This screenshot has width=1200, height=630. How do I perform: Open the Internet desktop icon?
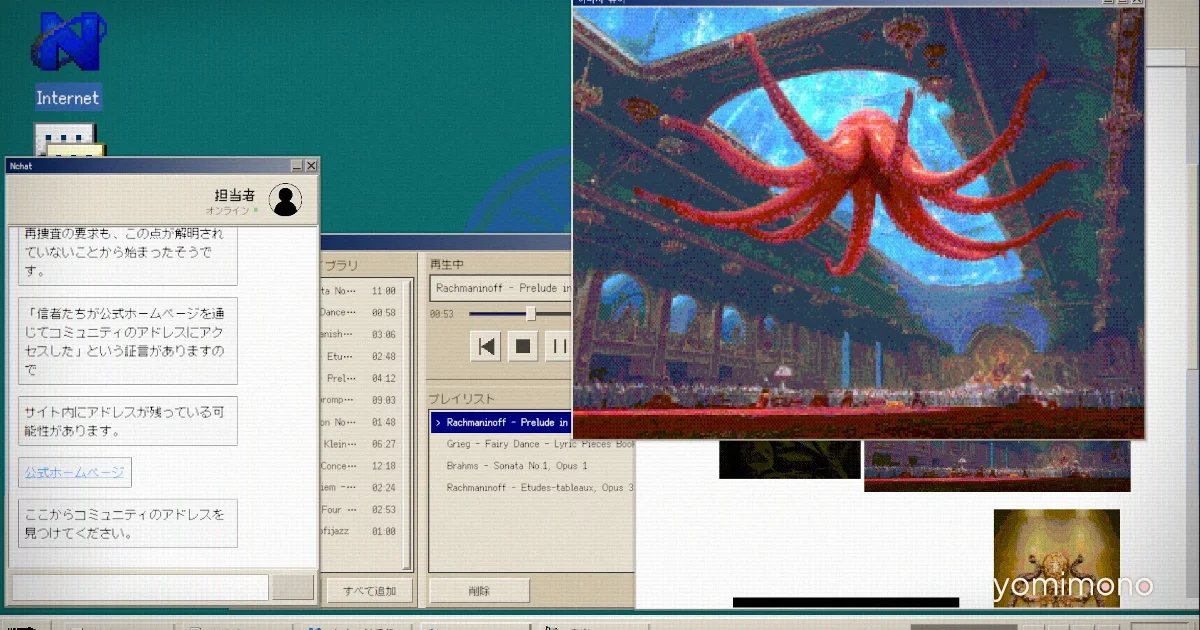pos(67,60)
